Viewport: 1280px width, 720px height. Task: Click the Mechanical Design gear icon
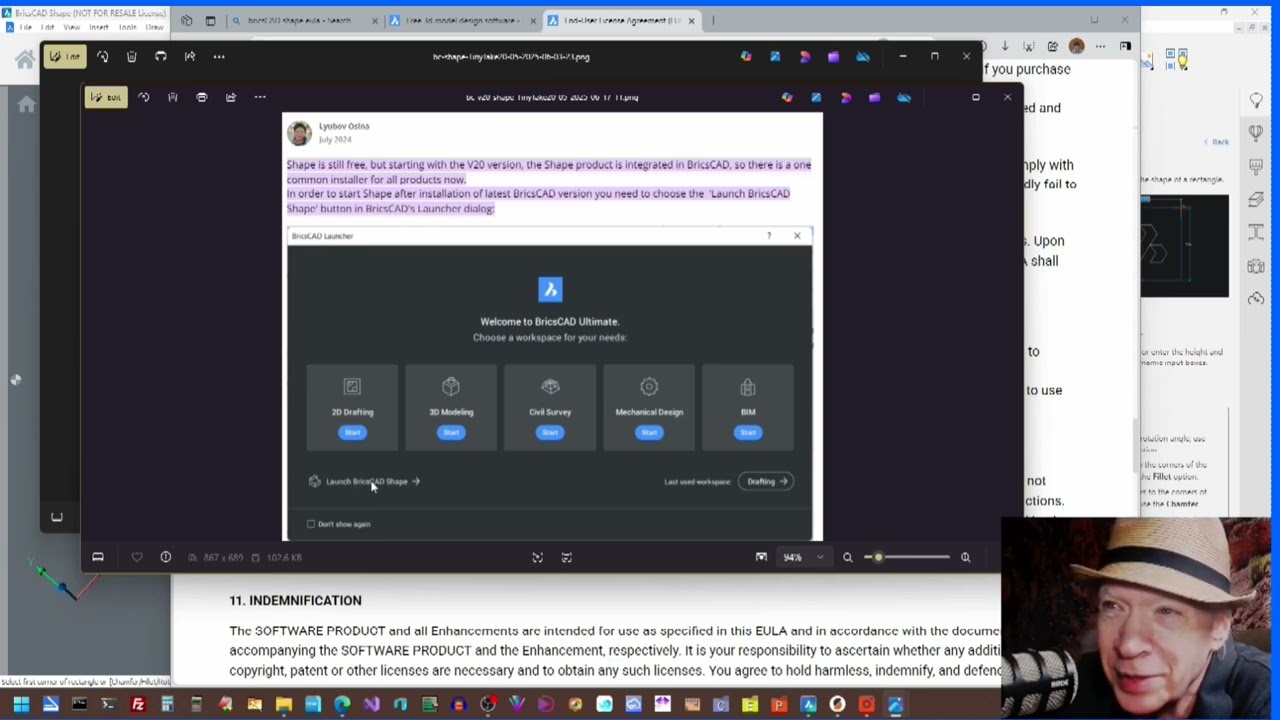[649, 387]
